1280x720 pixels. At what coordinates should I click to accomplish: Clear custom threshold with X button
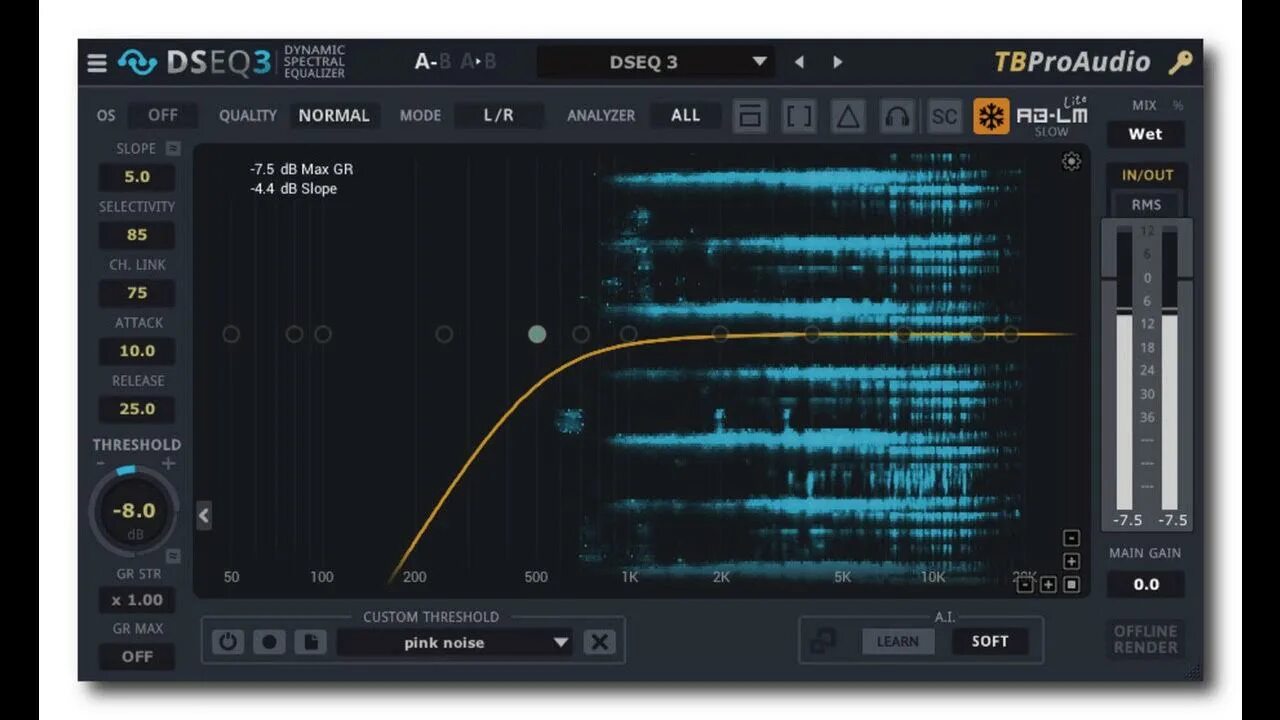tap(600, 642)
